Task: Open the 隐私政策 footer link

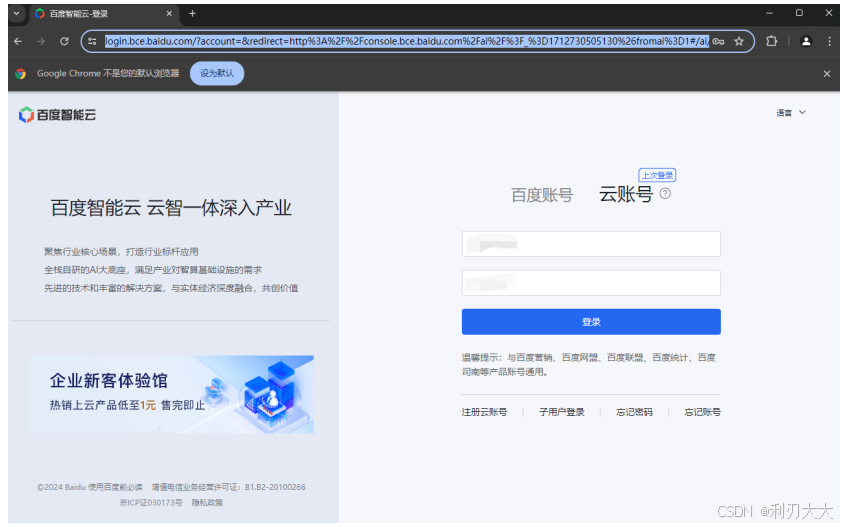Action: [x=207, y=503]
